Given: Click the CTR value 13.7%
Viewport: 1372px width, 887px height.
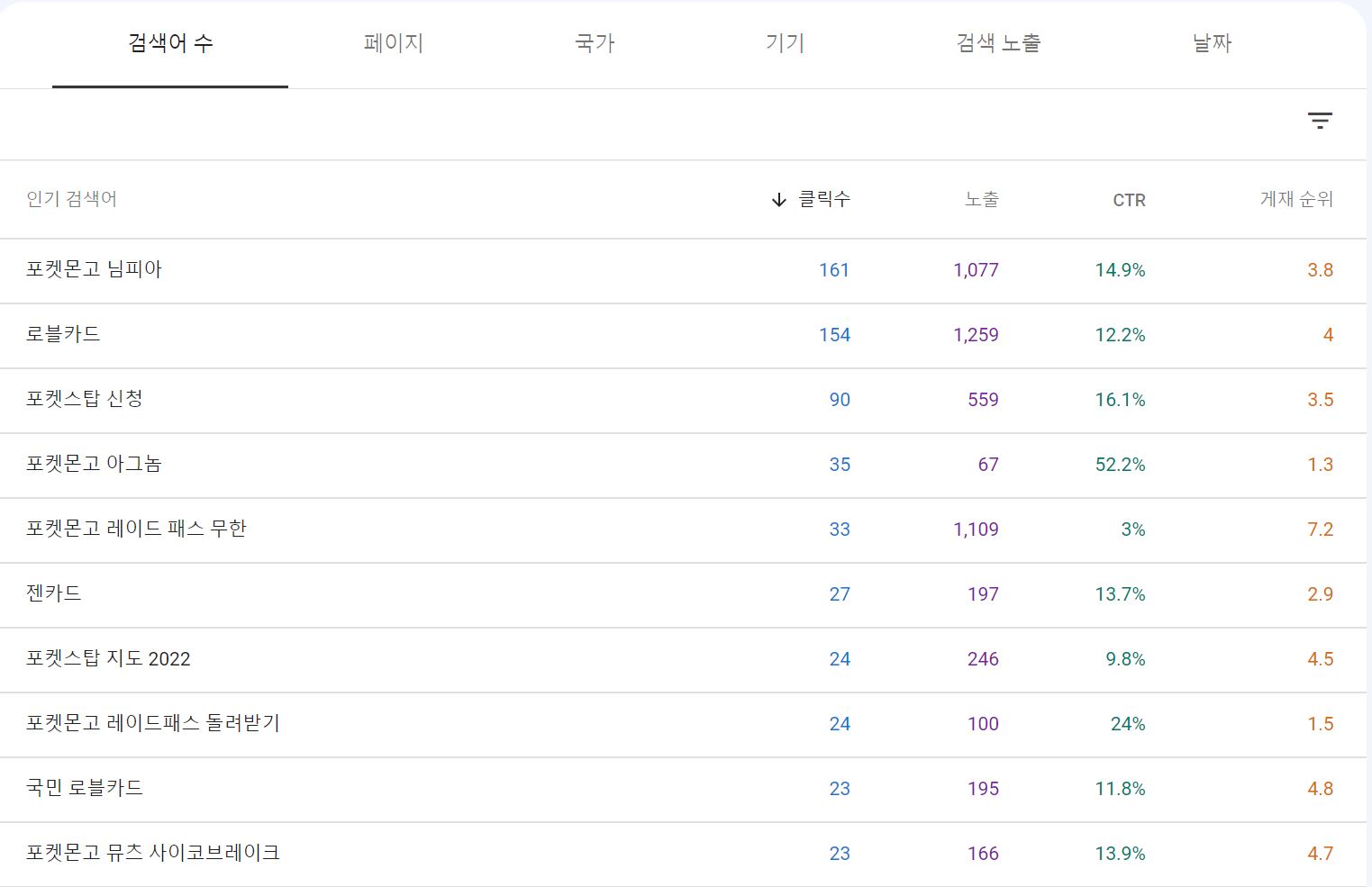Looking at the screenshot, I should click(1121, 594).
